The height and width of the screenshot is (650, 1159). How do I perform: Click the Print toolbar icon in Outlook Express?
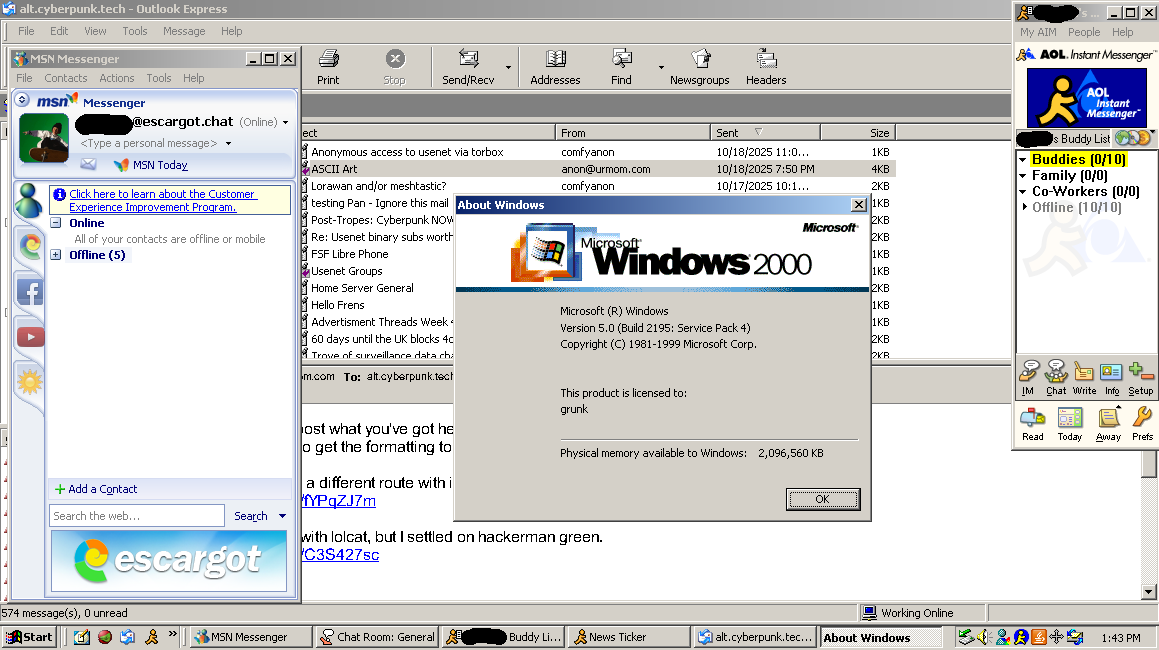328,59
